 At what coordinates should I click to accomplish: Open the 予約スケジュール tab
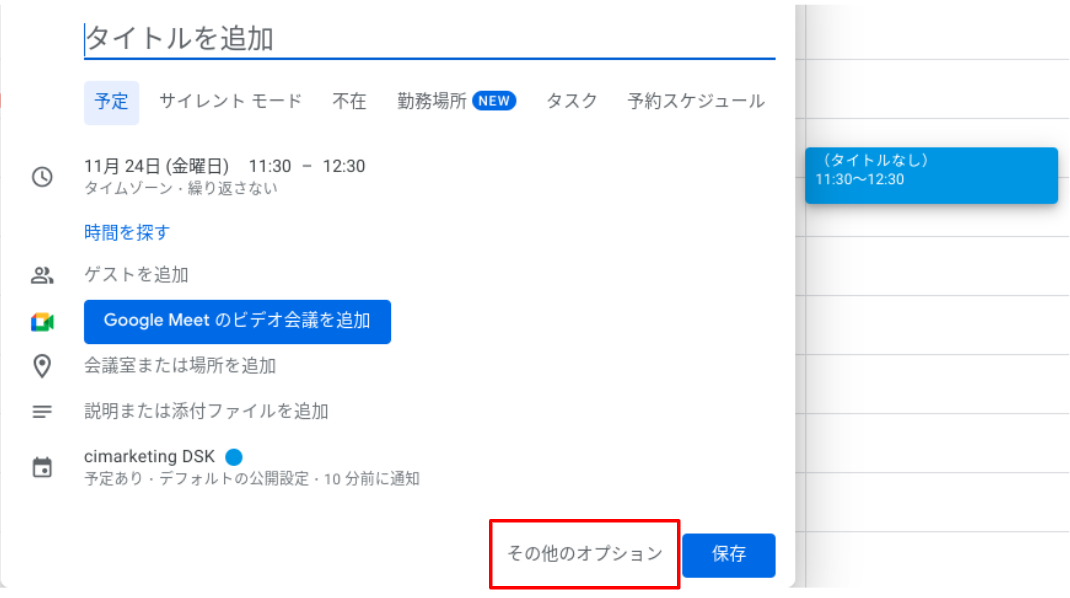point(696,102)
